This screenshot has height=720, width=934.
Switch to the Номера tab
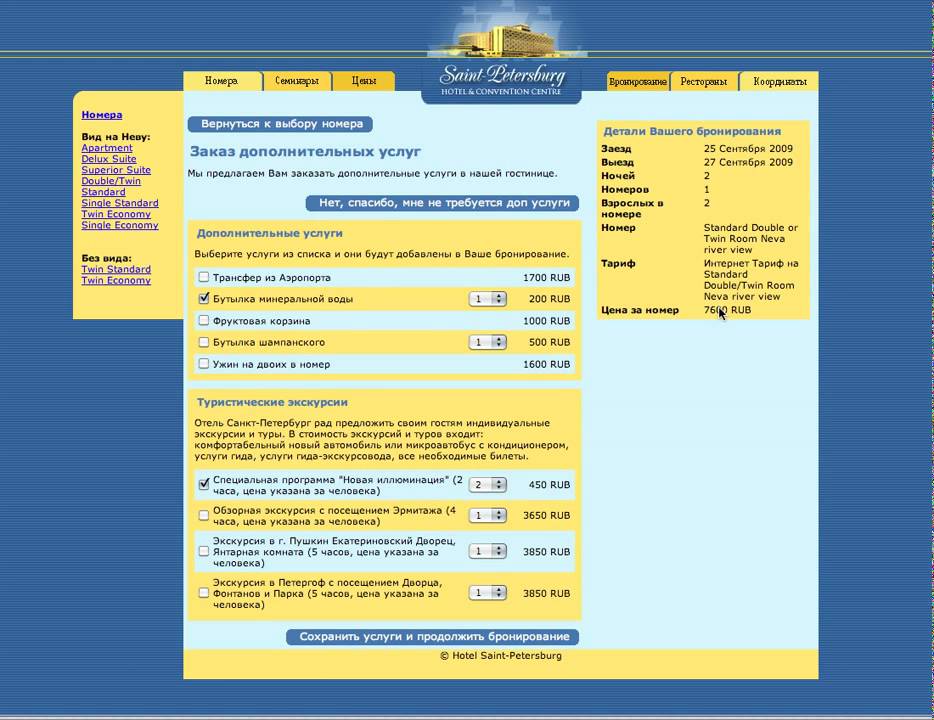[x=222, y=81]
